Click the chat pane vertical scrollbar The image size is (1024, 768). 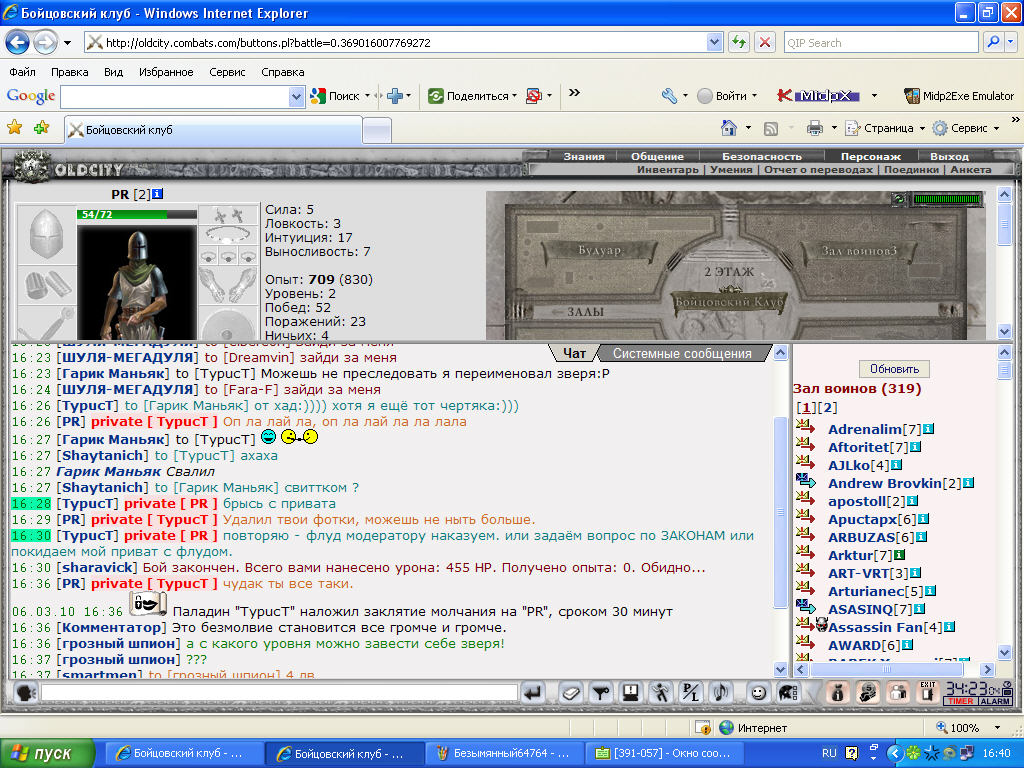[780, 511]
